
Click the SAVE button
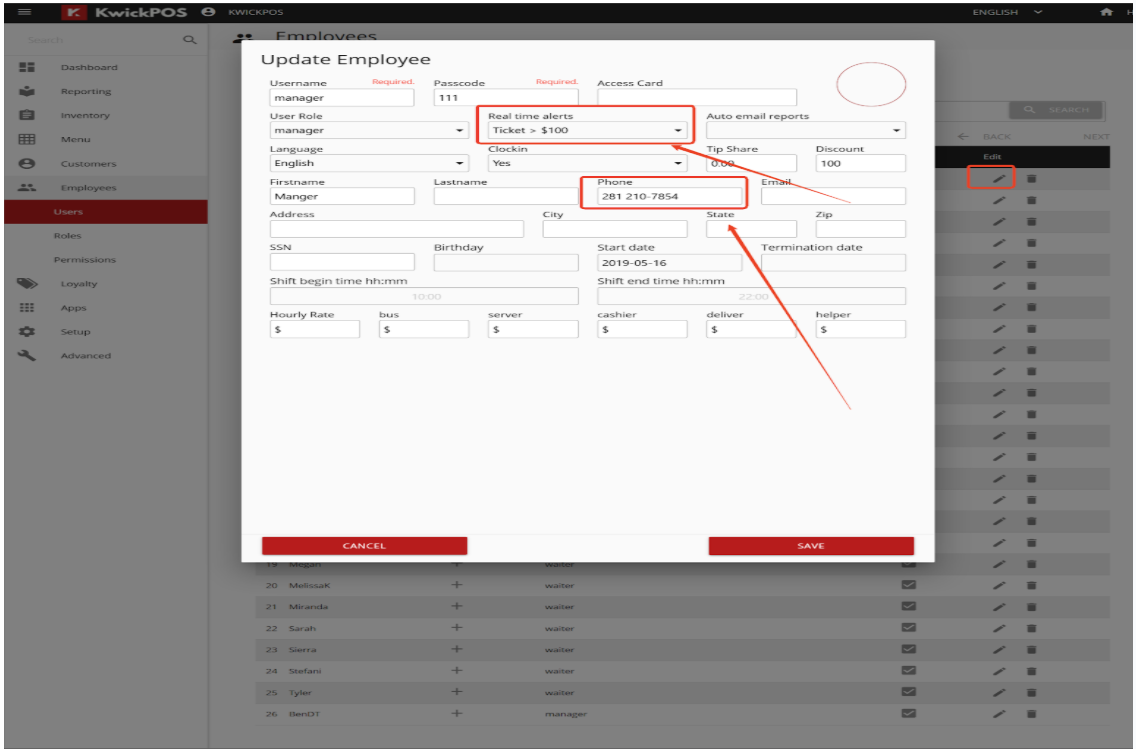[811, 545]
